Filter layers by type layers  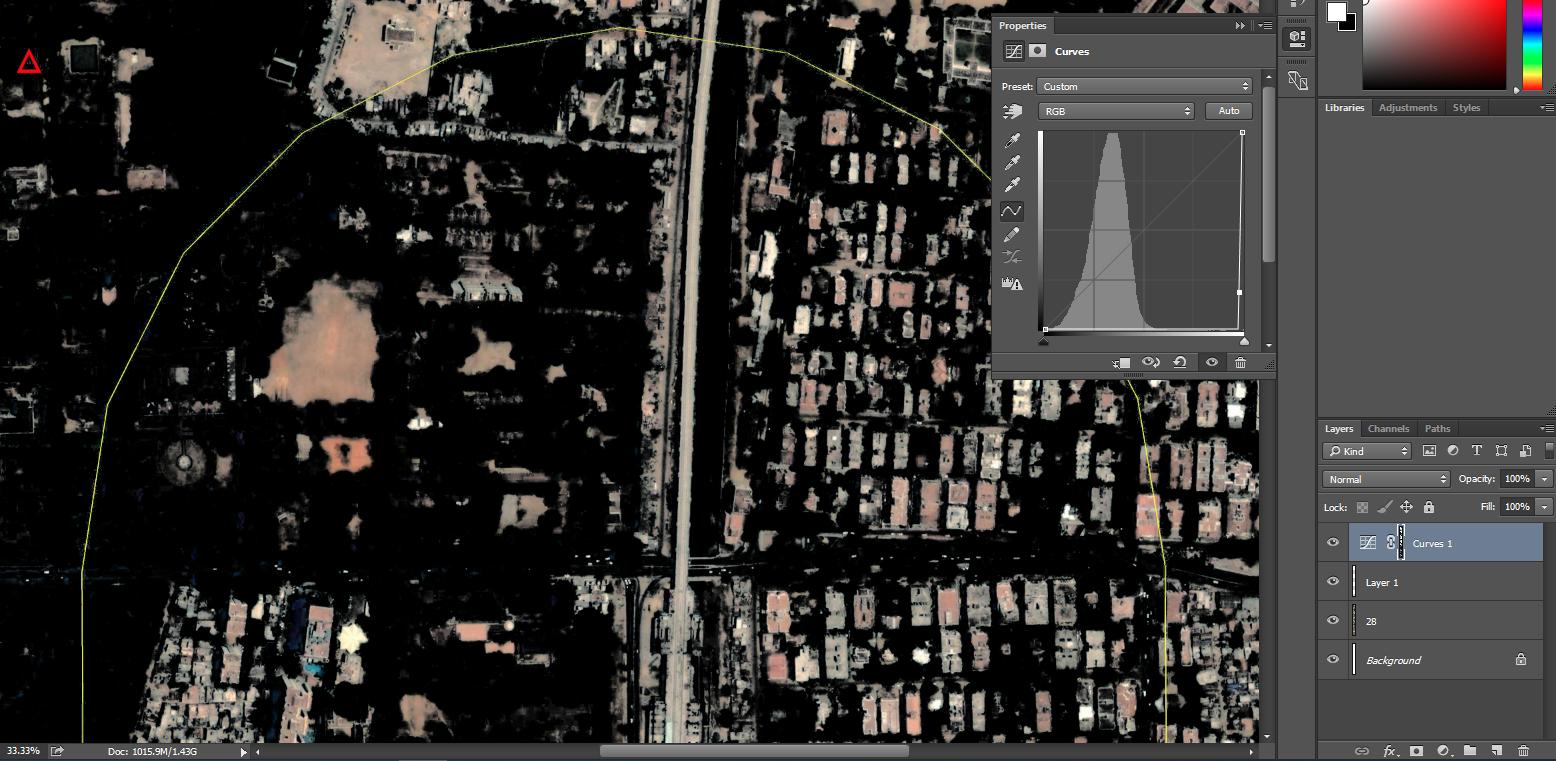pos(1477,451)
